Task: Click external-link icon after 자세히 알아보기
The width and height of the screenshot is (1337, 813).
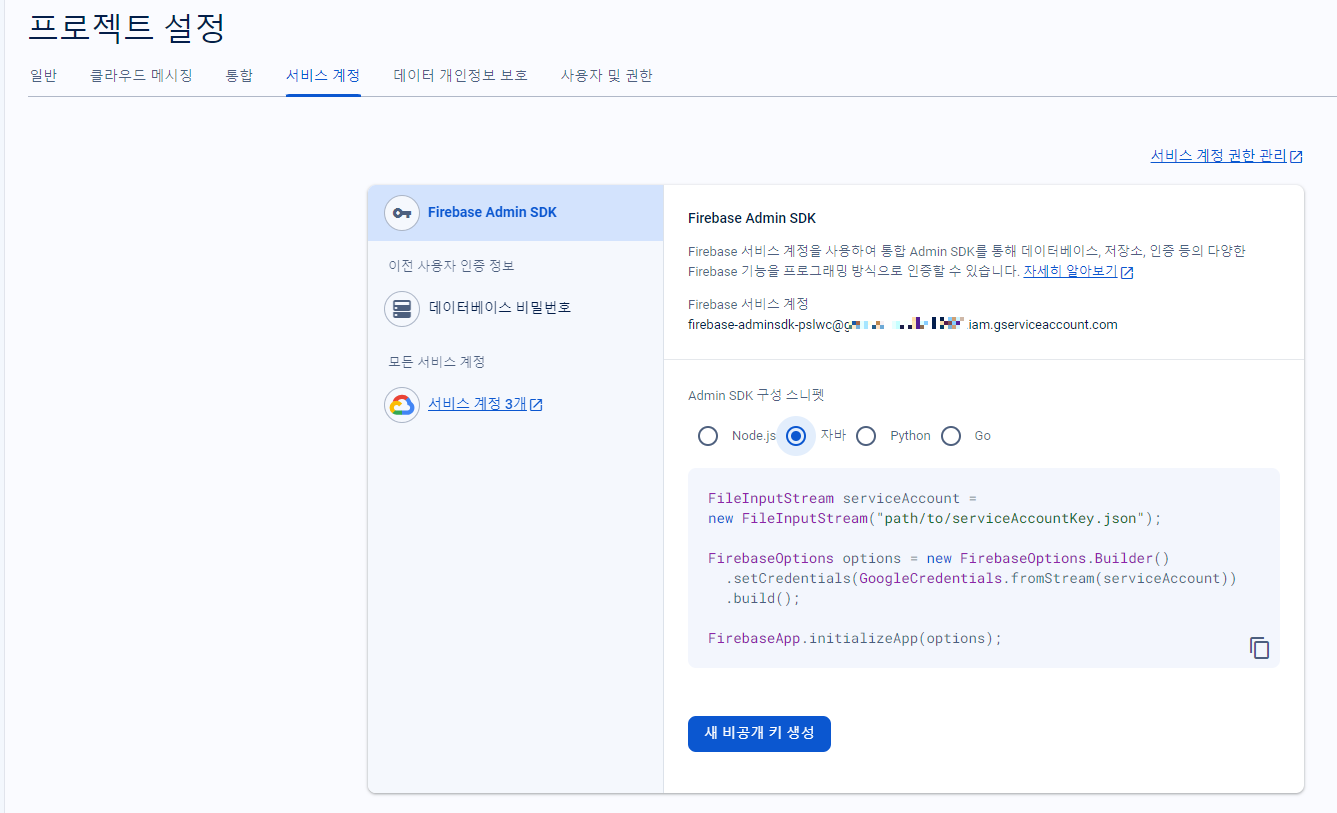Action: click(x=1127, y=272)
